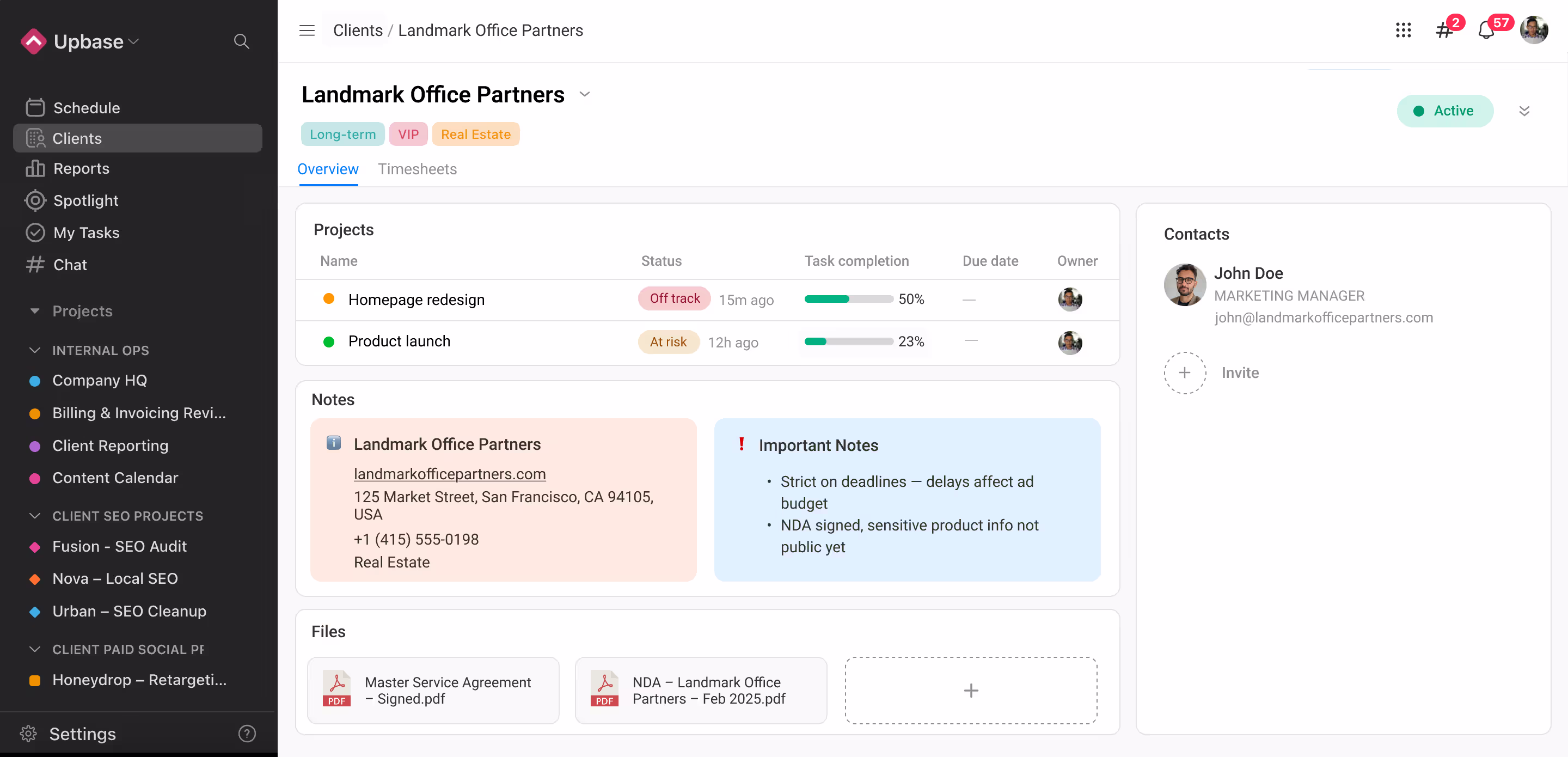Open the notifications bell with 57 alerts

click(1487, 30)
